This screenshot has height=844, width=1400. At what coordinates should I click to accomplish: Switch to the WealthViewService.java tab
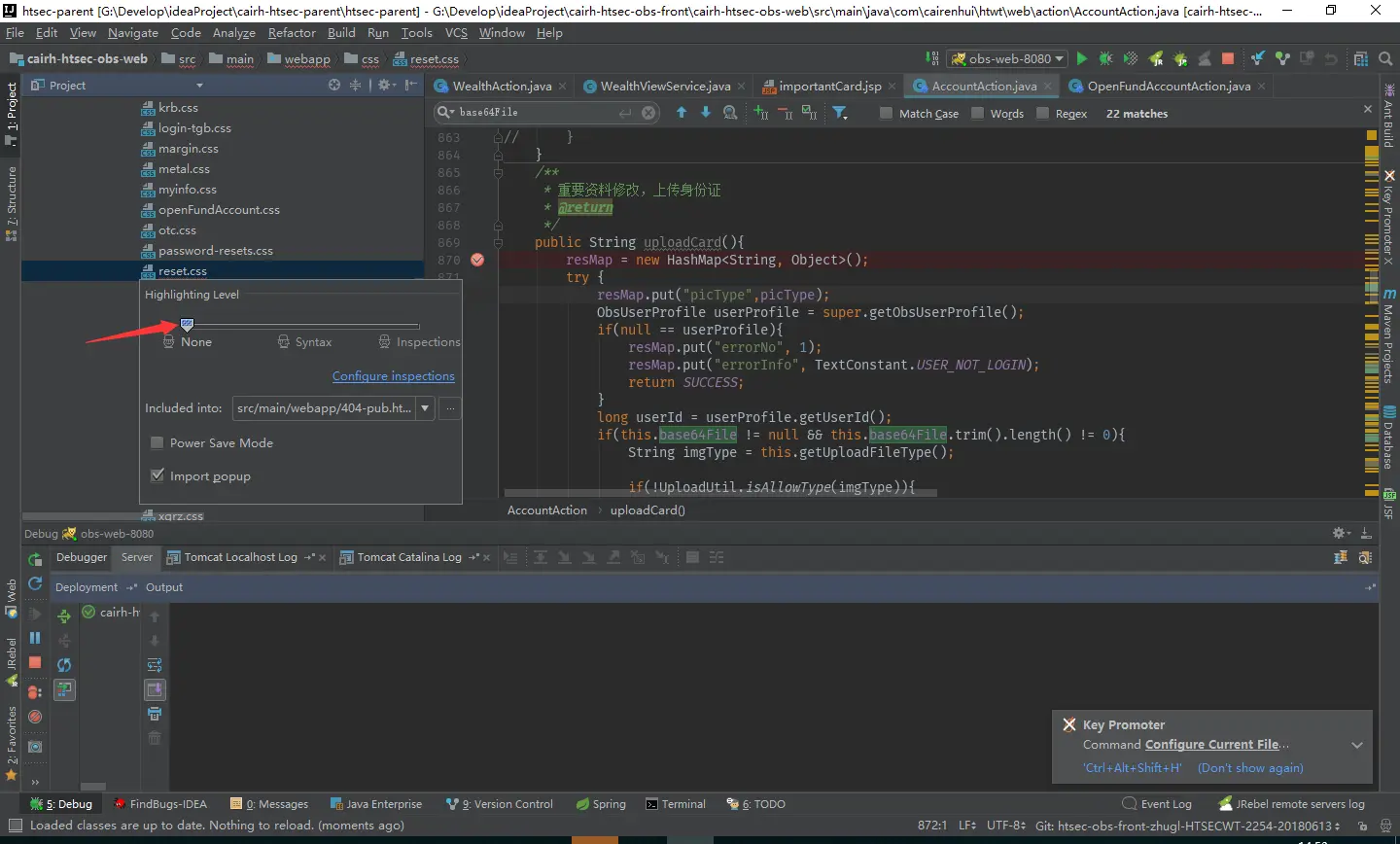665,87
